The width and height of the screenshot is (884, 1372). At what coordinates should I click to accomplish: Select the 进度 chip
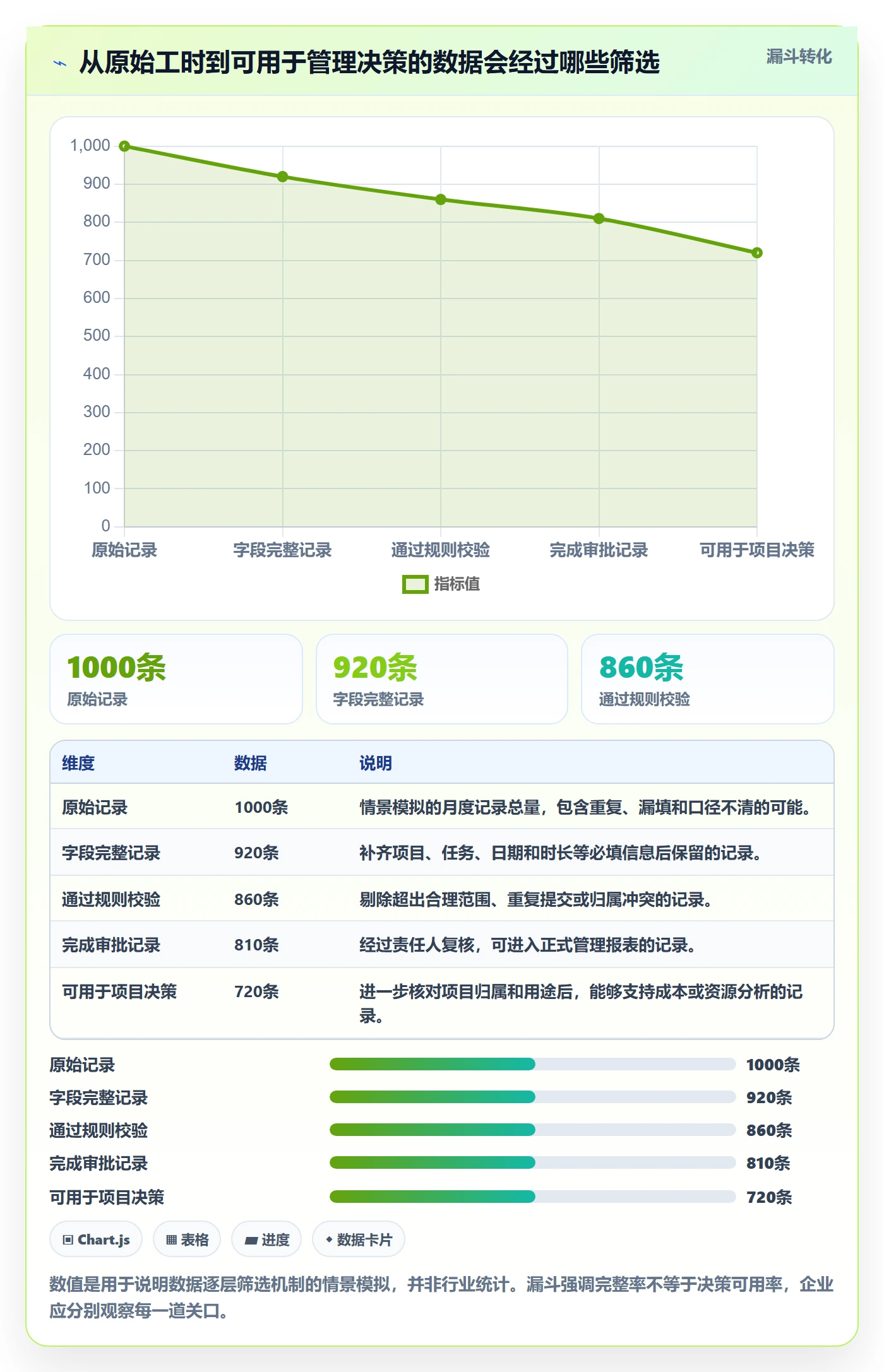point(266,1239)
